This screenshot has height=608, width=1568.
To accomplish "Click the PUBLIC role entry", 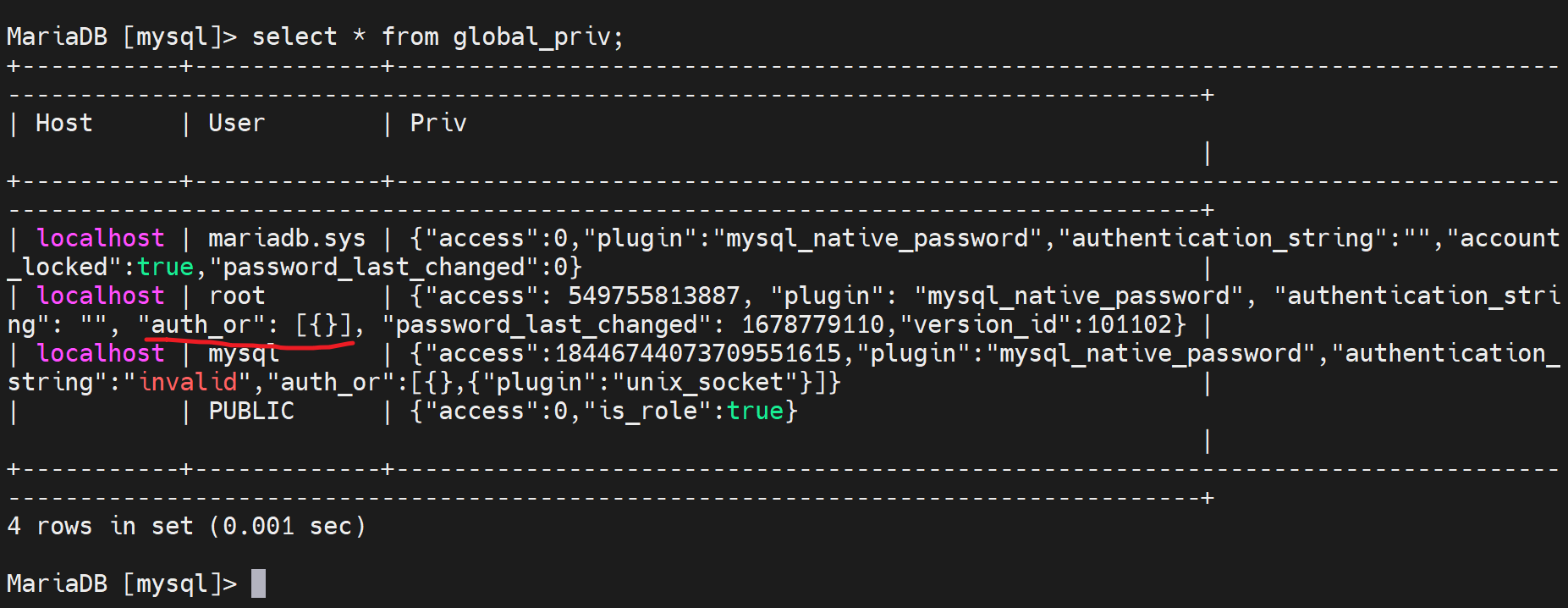I will [x=250, y=412].
